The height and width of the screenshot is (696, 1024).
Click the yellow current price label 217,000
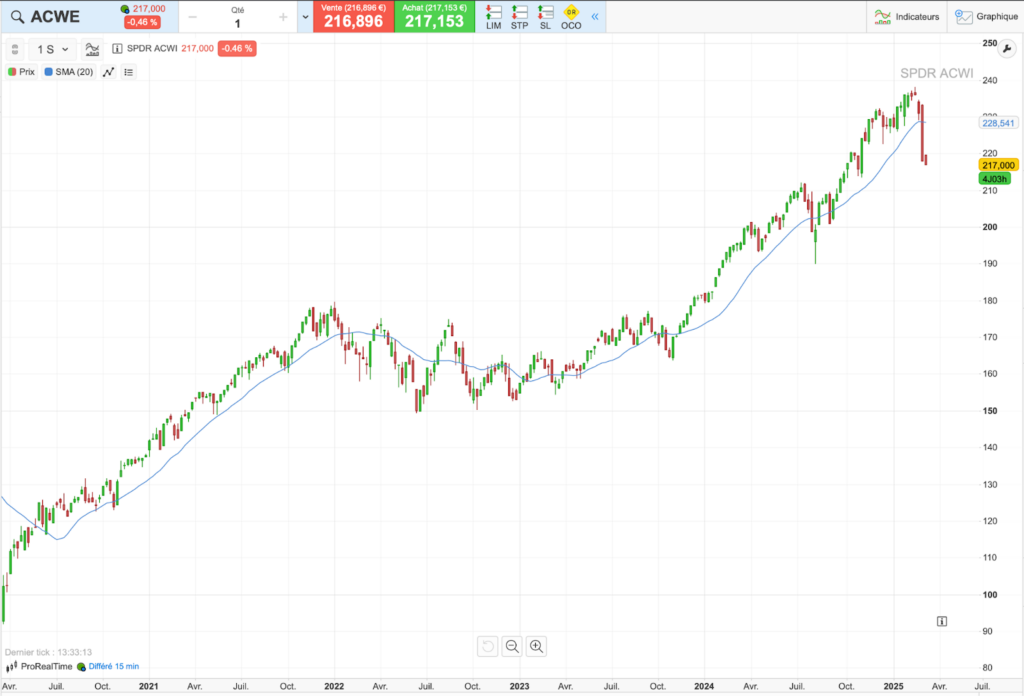pos(999,165)
